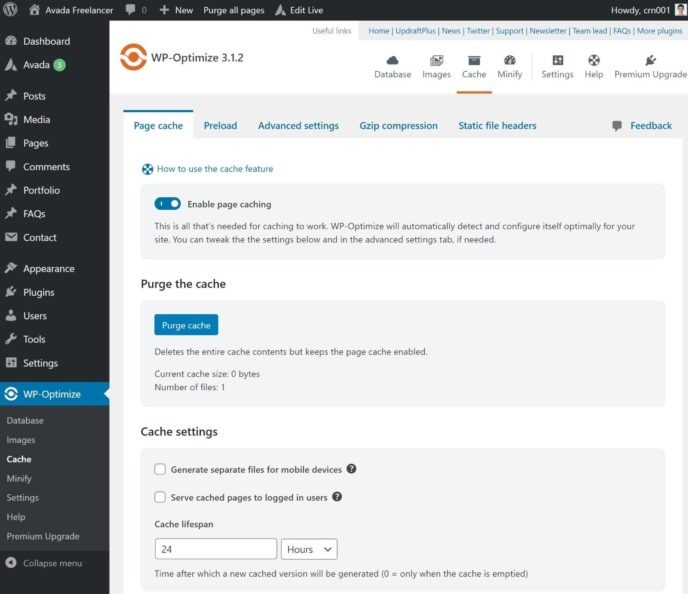This screenshot has width=688, height=594.
Task: Switch to the Gzip compression tab
Action: coord(398,125)
